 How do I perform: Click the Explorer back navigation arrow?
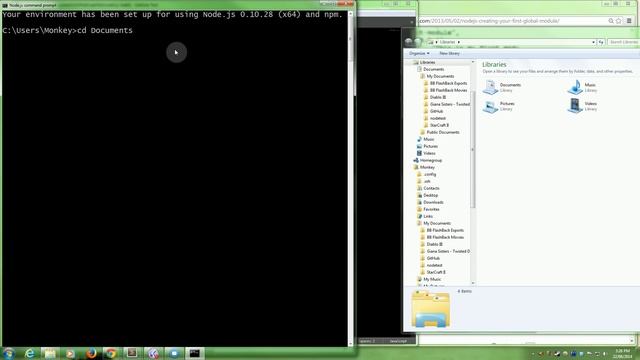(409, 42)
